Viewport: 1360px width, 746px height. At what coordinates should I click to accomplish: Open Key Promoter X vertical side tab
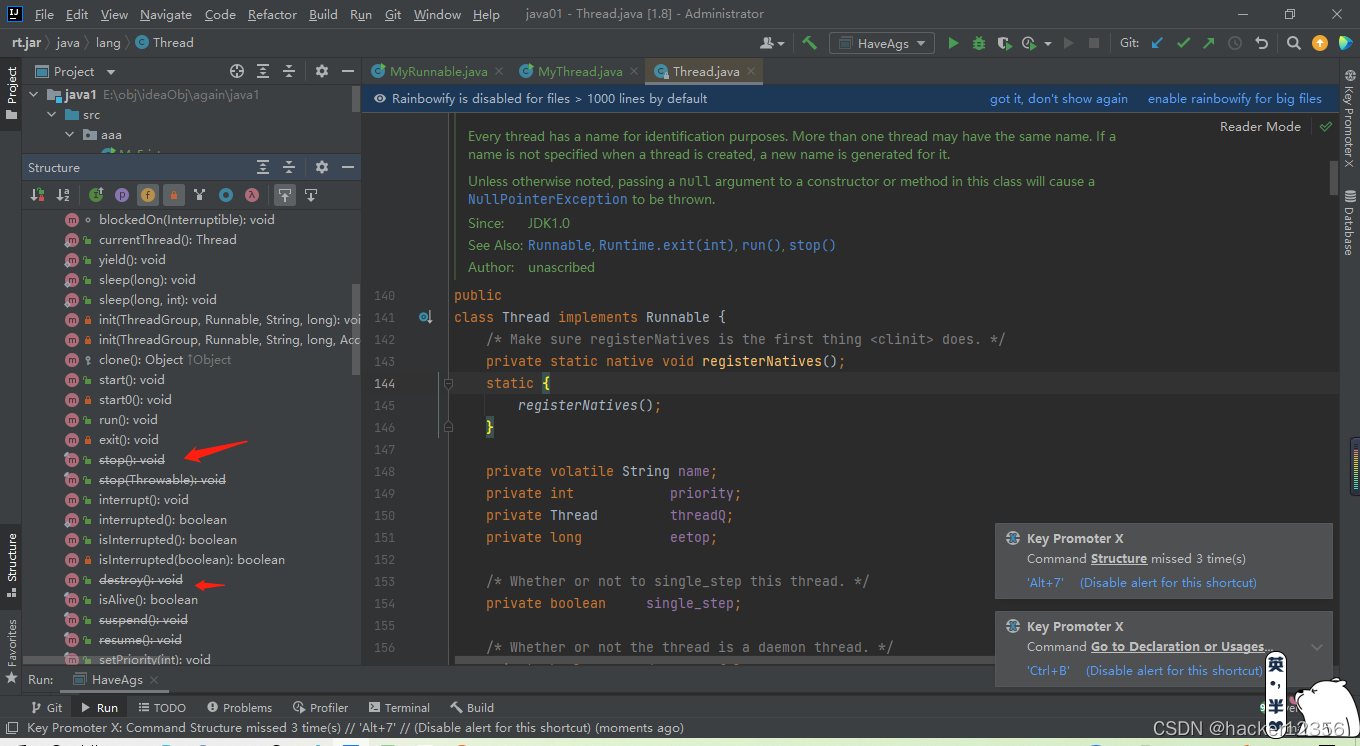(1349, 118)
